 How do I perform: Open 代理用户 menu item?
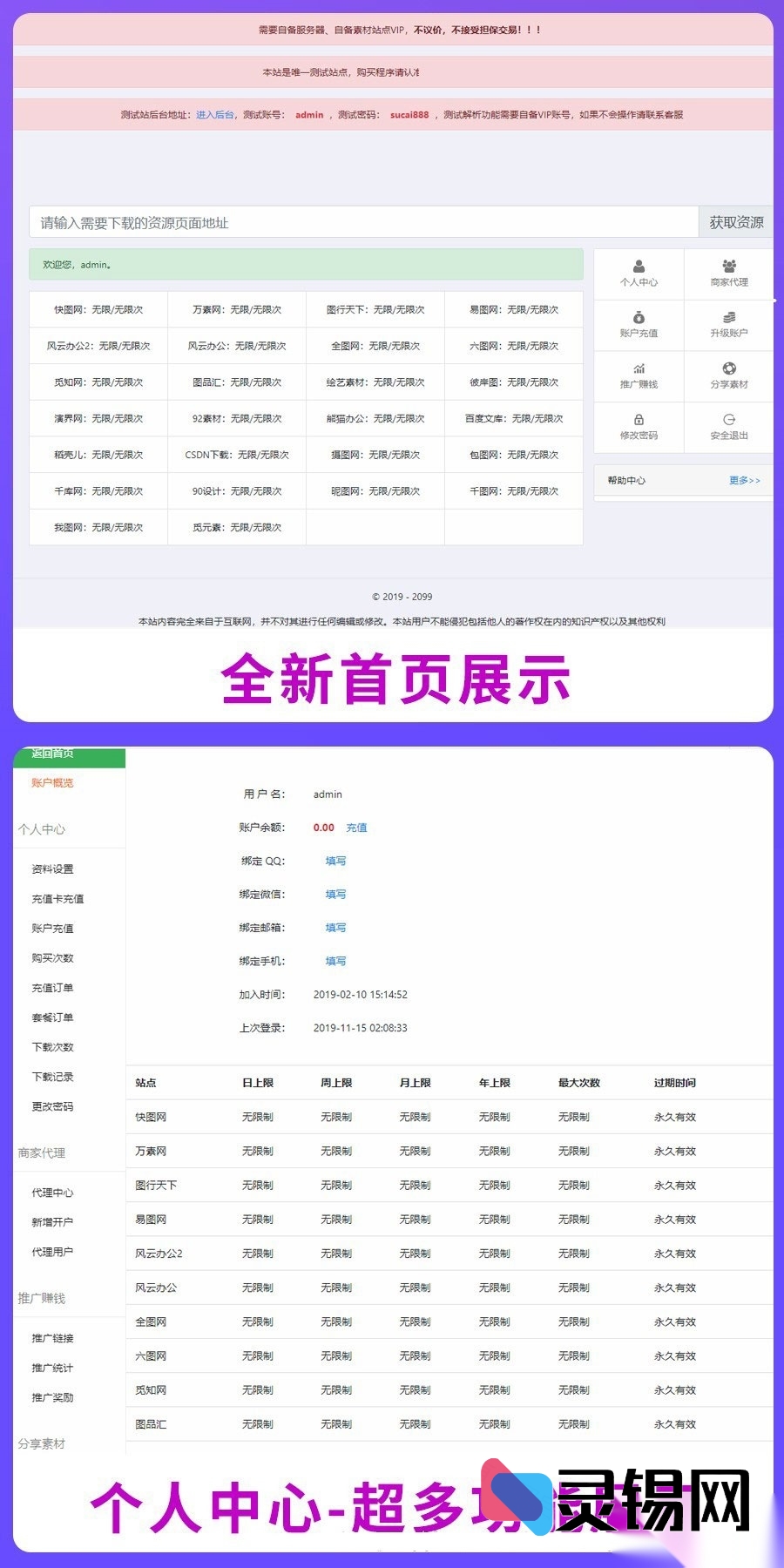point(52,1251)
